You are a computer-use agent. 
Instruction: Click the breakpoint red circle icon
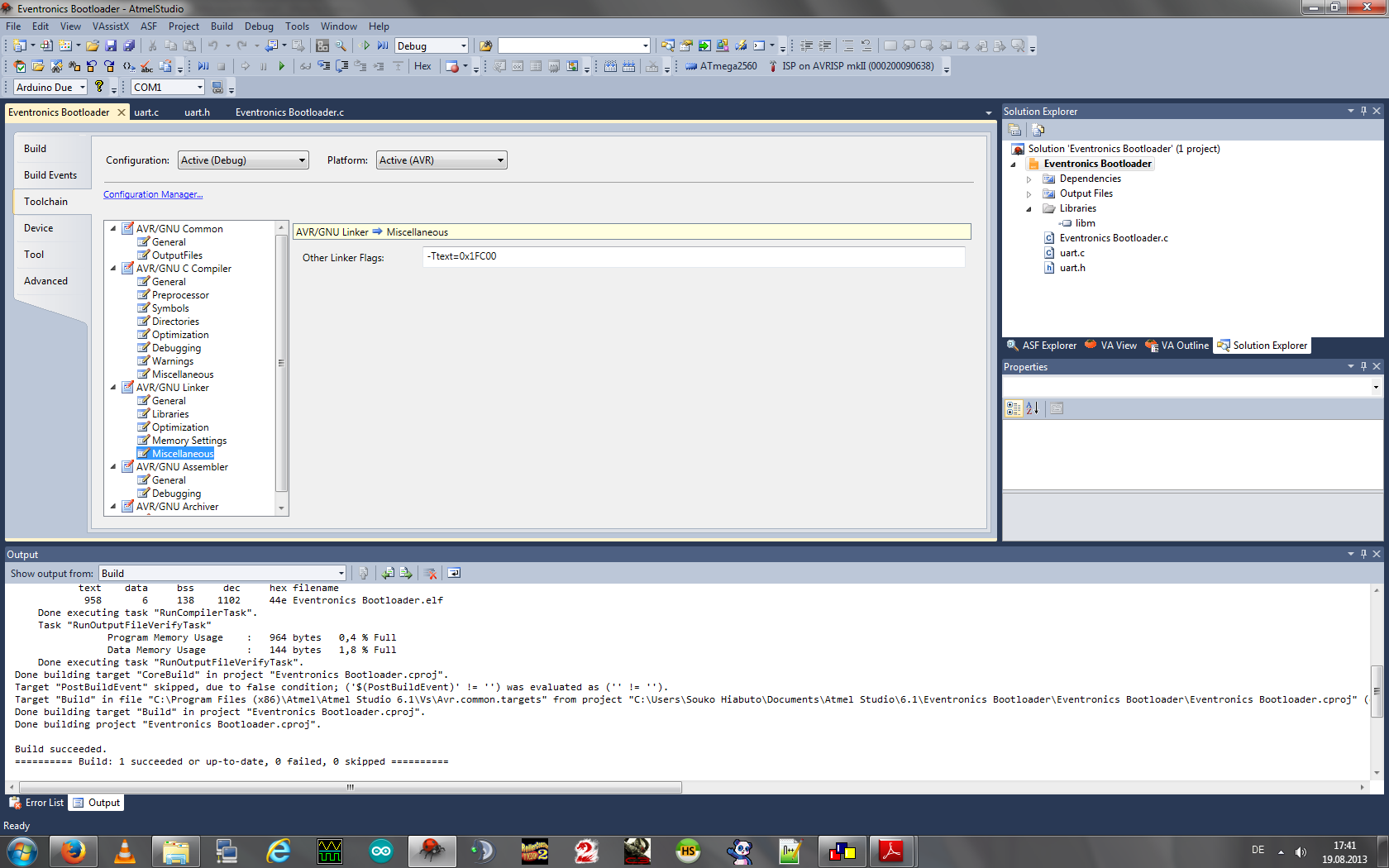[x=452, y=66]
